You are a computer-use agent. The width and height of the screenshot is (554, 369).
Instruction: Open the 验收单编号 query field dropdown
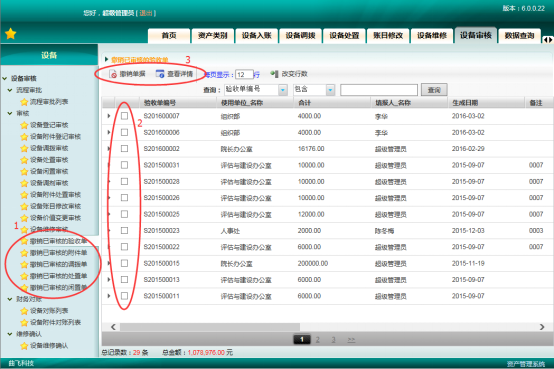click(283, 90)
